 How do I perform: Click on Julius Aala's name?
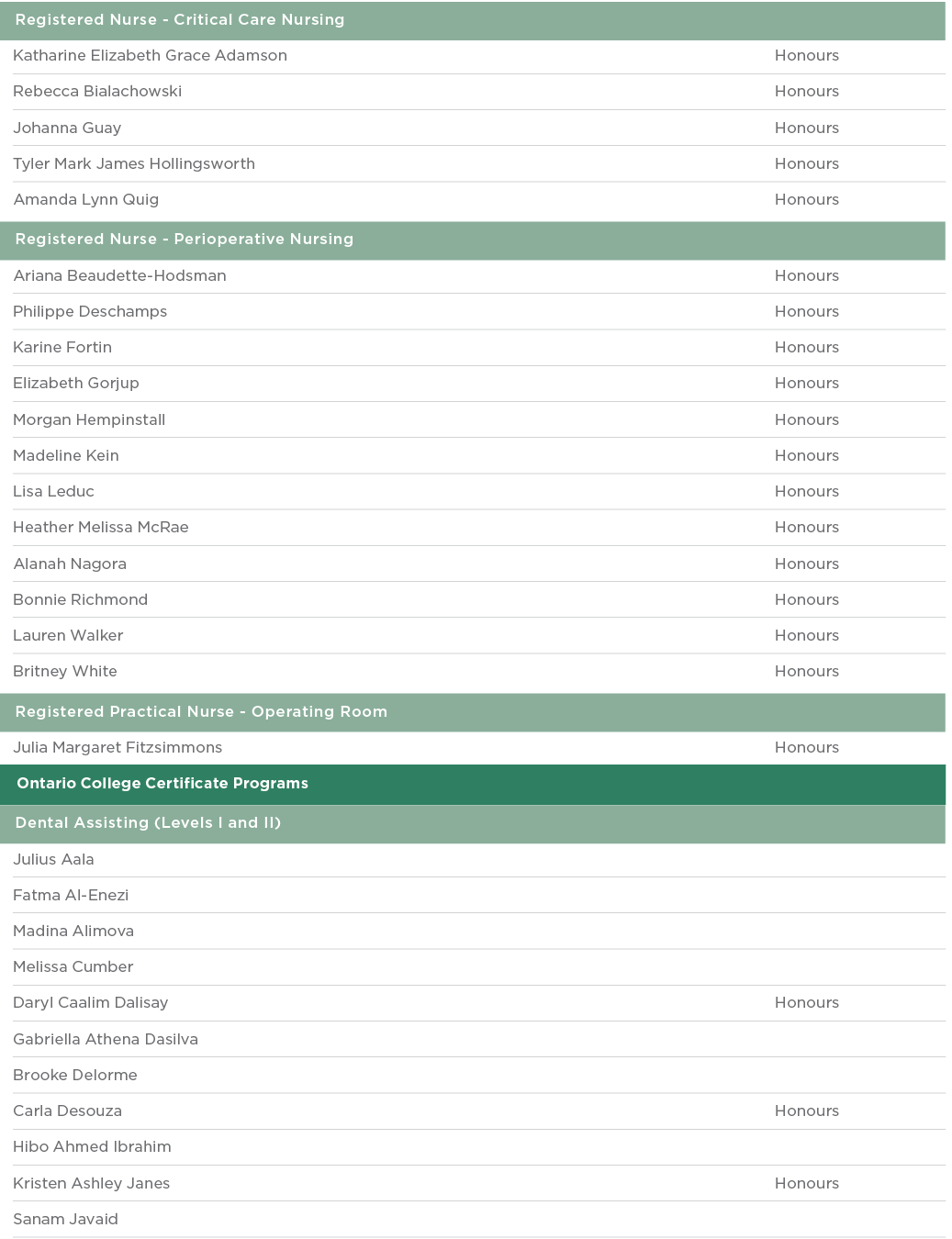[53, 860]
